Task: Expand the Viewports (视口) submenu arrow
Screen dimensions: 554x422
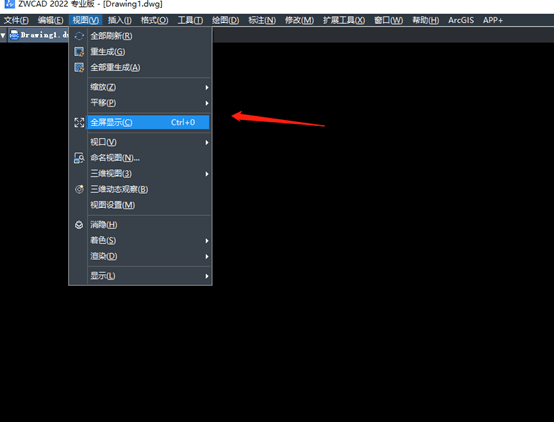Action: coord(207,142)
